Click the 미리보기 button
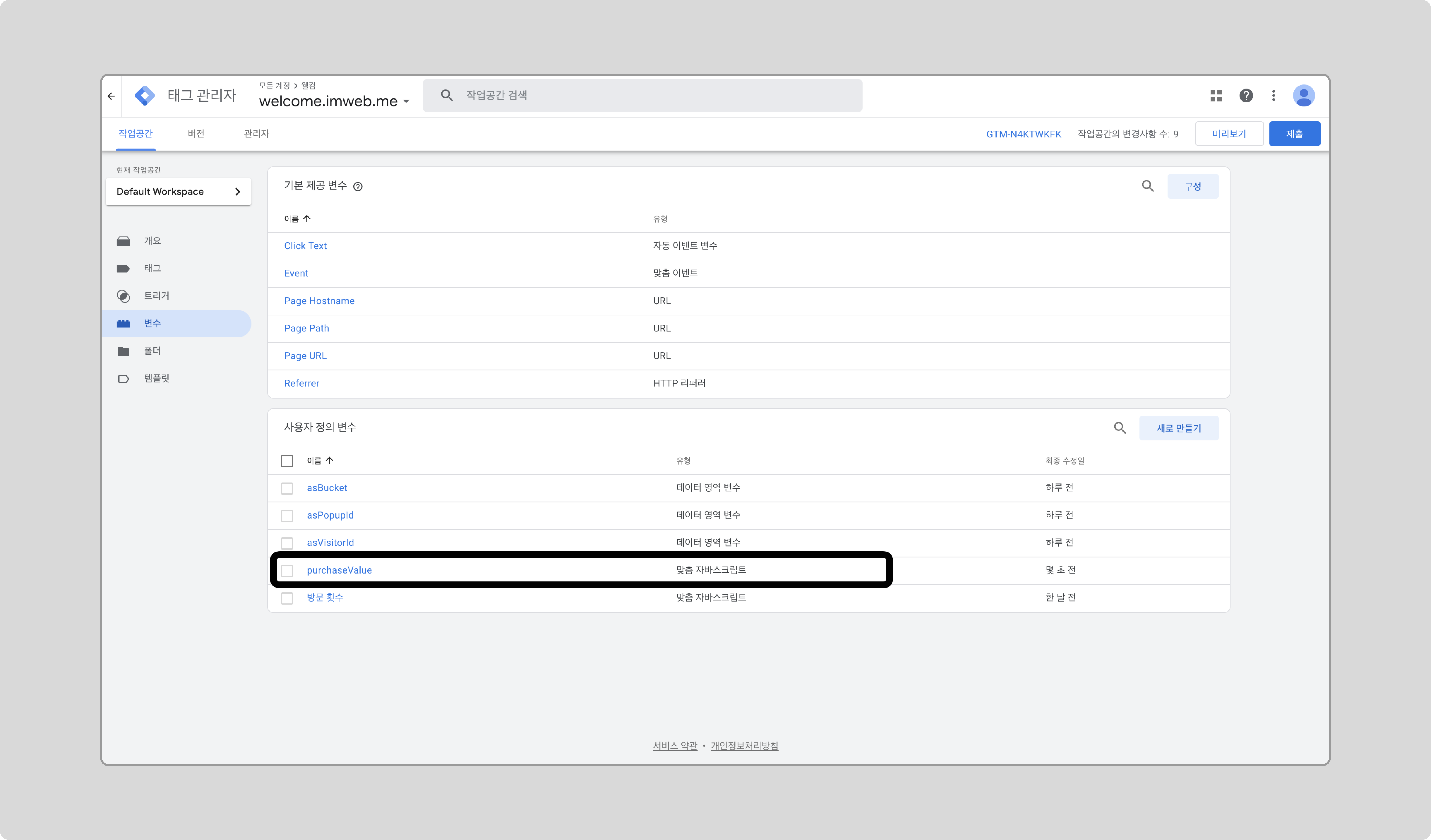Viewport: 1431px width, 840px height. click(x=1229, y=133)
